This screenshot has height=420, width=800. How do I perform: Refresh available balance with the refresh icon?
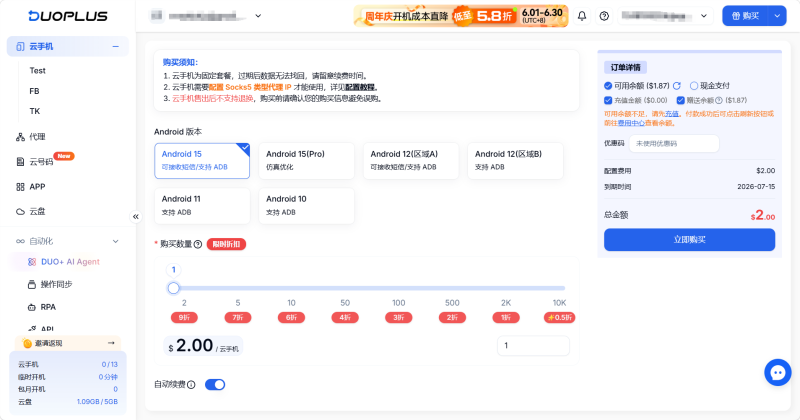[x=677, y=86]
